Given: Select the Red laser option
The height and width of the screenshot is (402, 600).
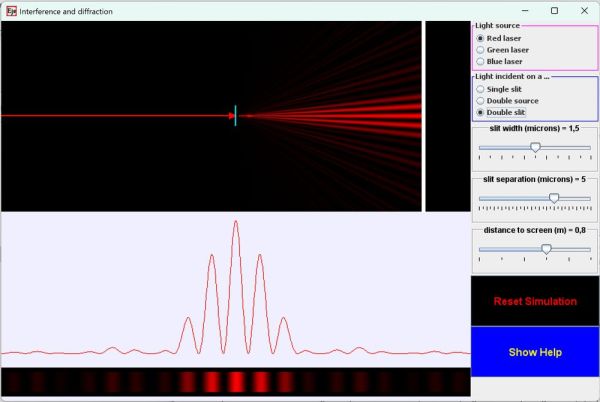Looking at the screenshot, I should point(481,38).
